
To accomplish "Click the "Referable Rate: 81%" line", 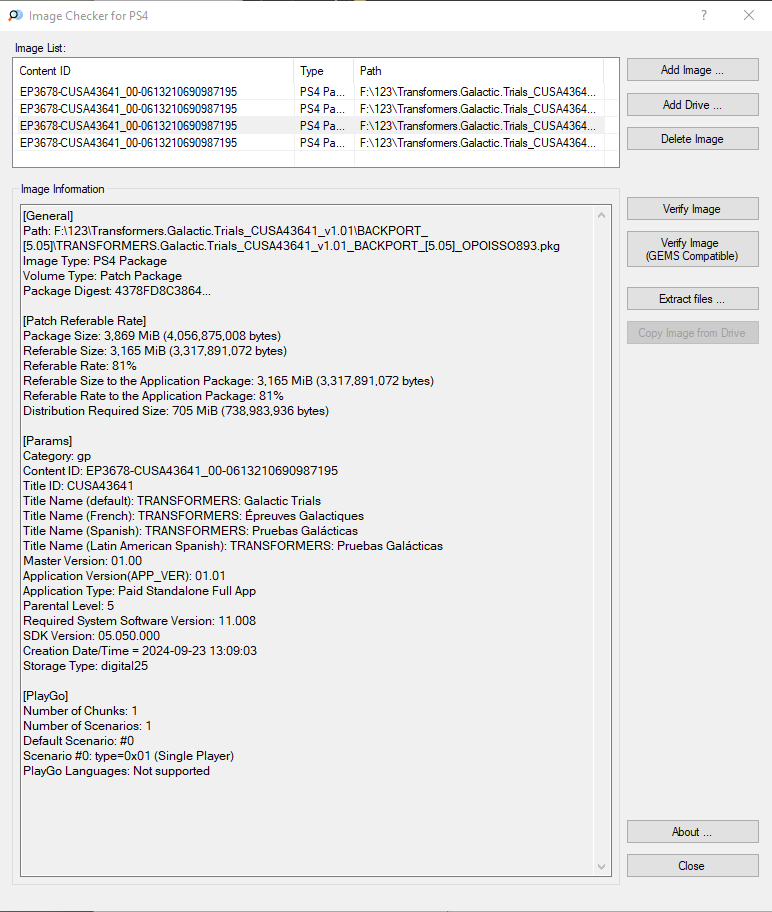I will coord(80,366).
